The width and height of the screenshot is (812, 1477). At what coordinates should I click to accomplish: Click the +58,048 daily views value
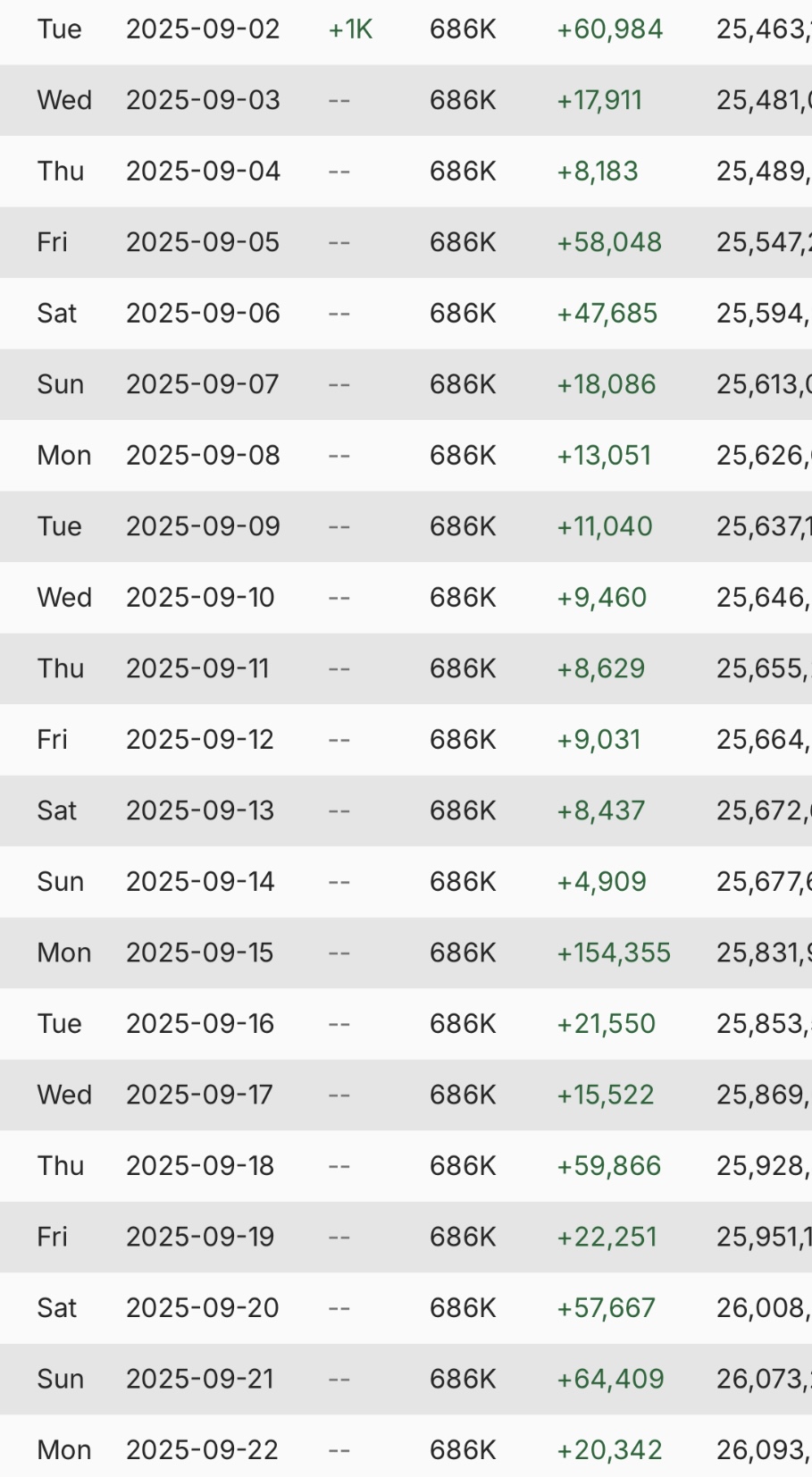tap(608, 242)
